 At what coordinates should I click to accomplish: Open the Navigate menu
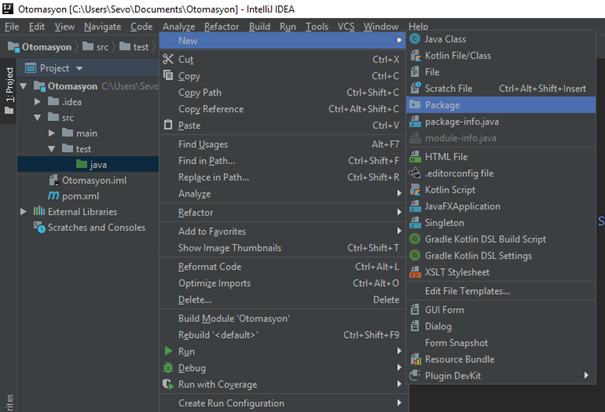pos(103,27)
